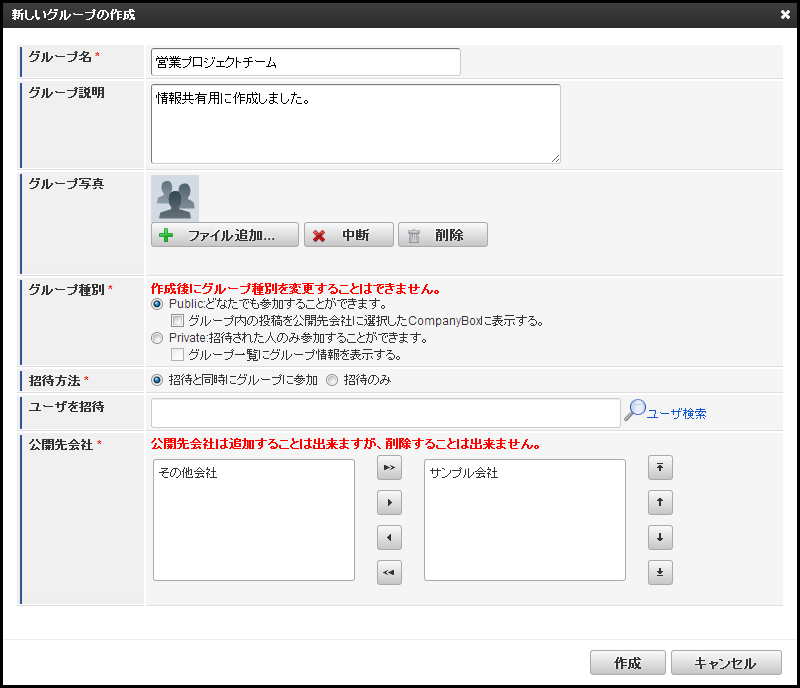Select the Private group type radio
Image resolution: width=800 pixels, height=688 pixels.
point(157,338)
